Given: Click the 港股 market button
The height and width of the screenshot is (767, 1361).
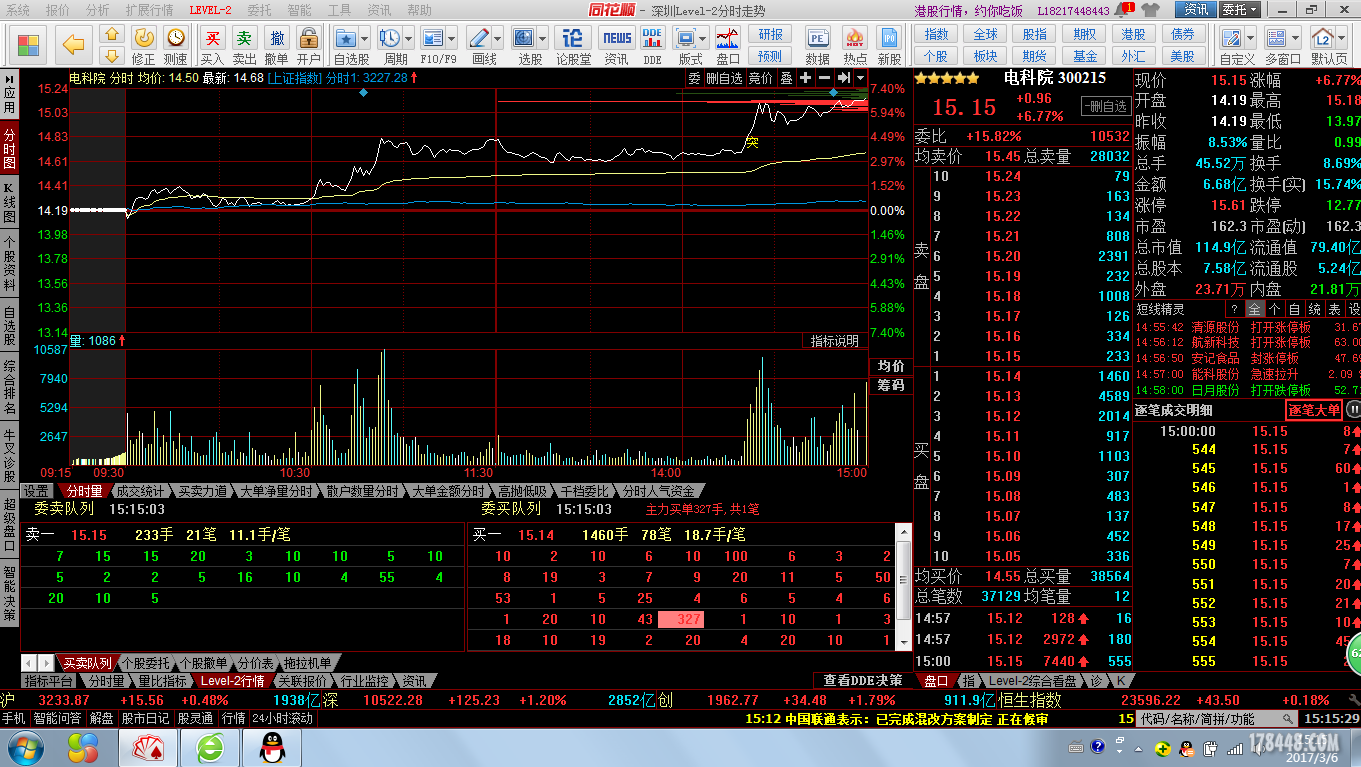Looking at the screenshot, I should 1134,34.
